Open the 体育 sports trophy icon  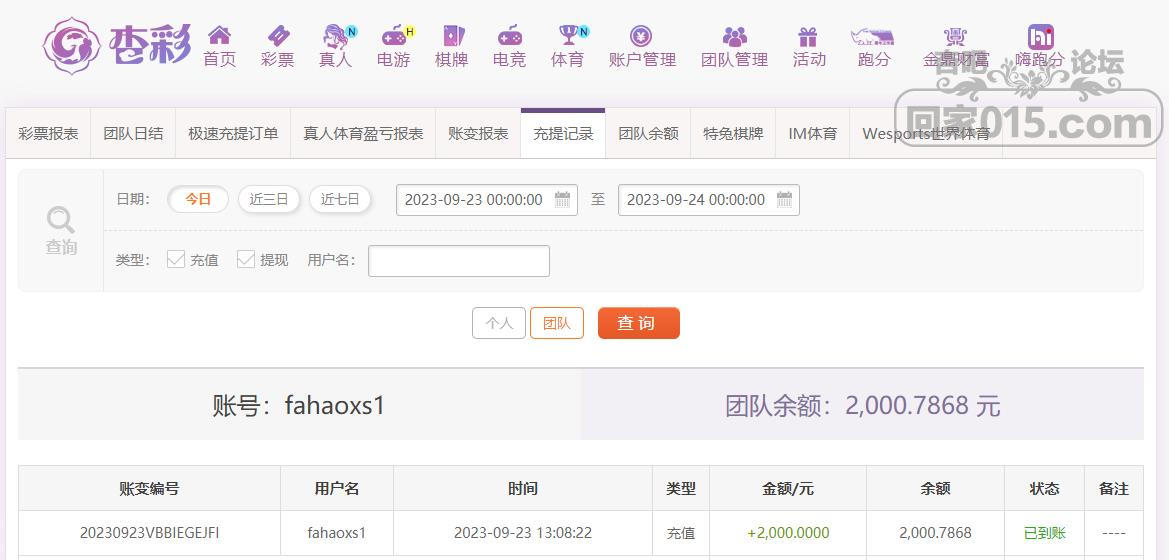[x=570, y=35]
